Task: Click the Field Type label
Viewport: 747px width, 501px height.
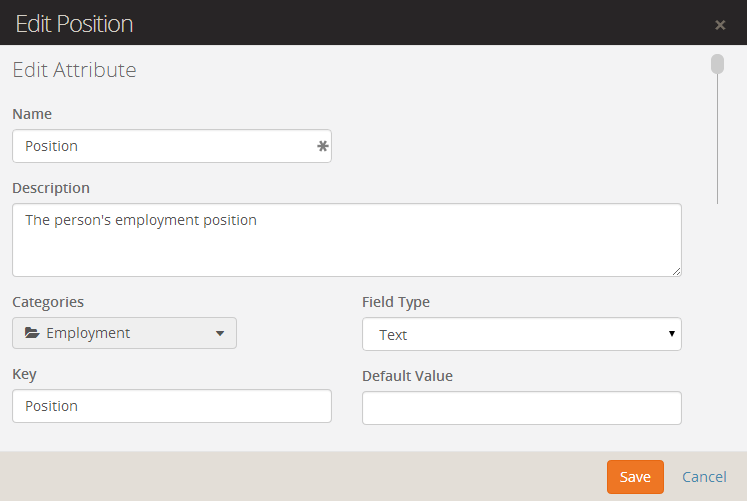Action: pyautogui.click(x=396, y=302)
